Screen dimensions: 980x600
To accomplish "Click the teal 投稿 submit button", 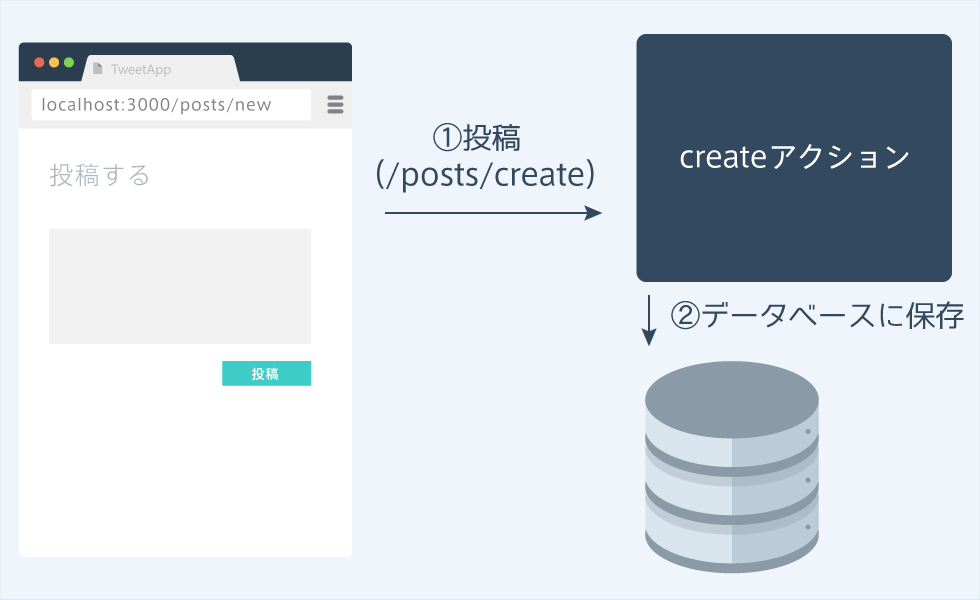I will click(266, 373).
